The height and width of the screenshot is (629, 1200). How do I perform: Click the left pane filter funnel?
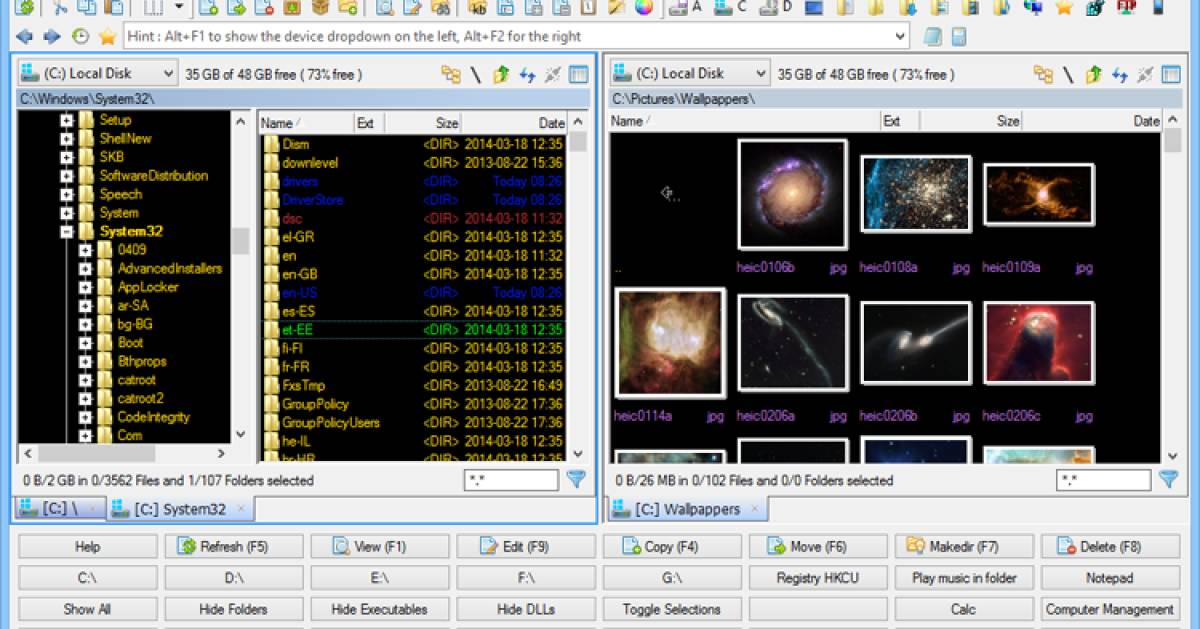(x=576, y=480)
